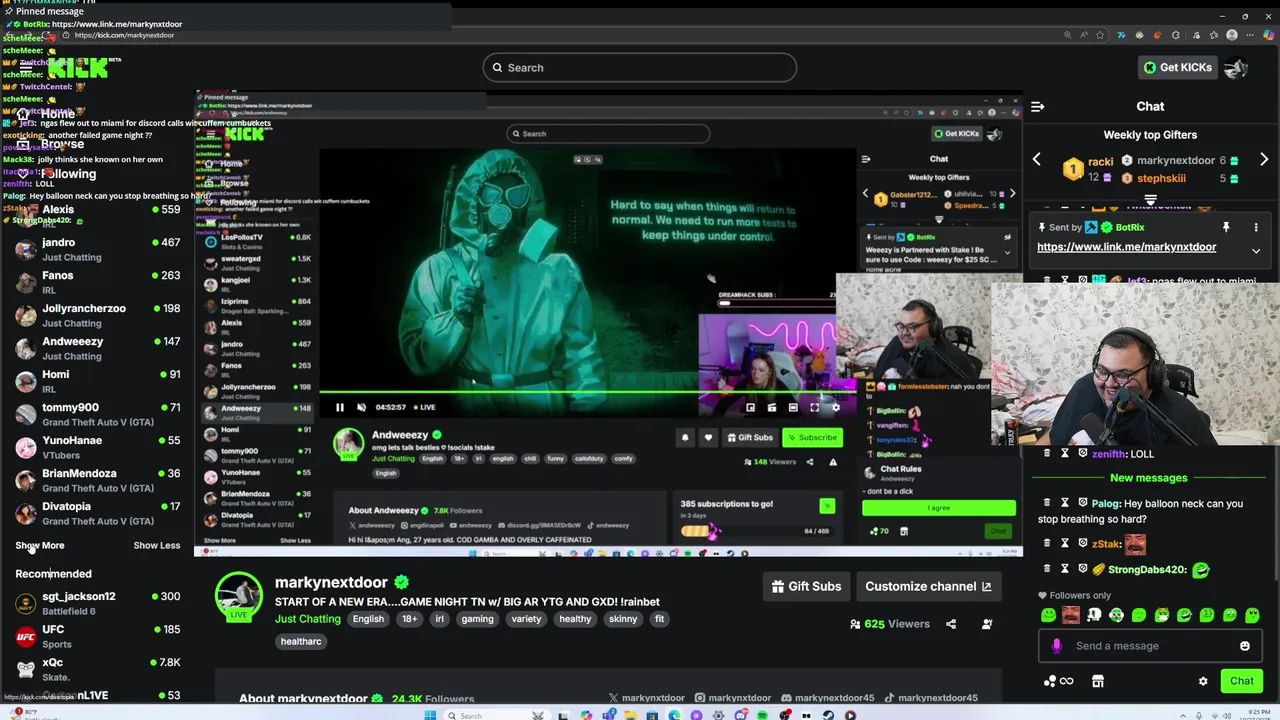Select the healtharc tag
This screenshot has height=720, width=1280.
(301, 641)
